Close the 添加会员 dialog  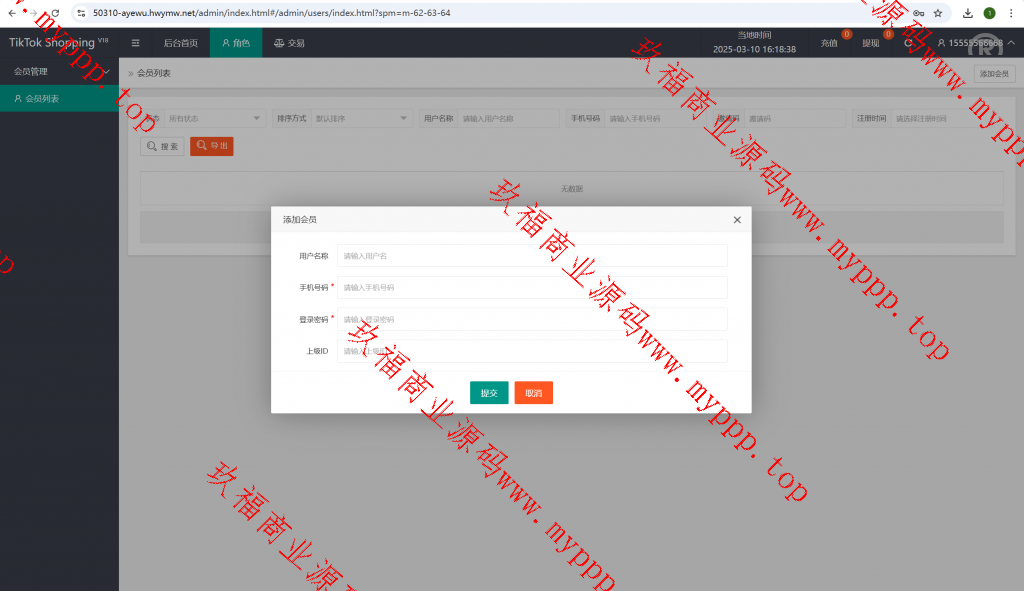coord(737,220)
